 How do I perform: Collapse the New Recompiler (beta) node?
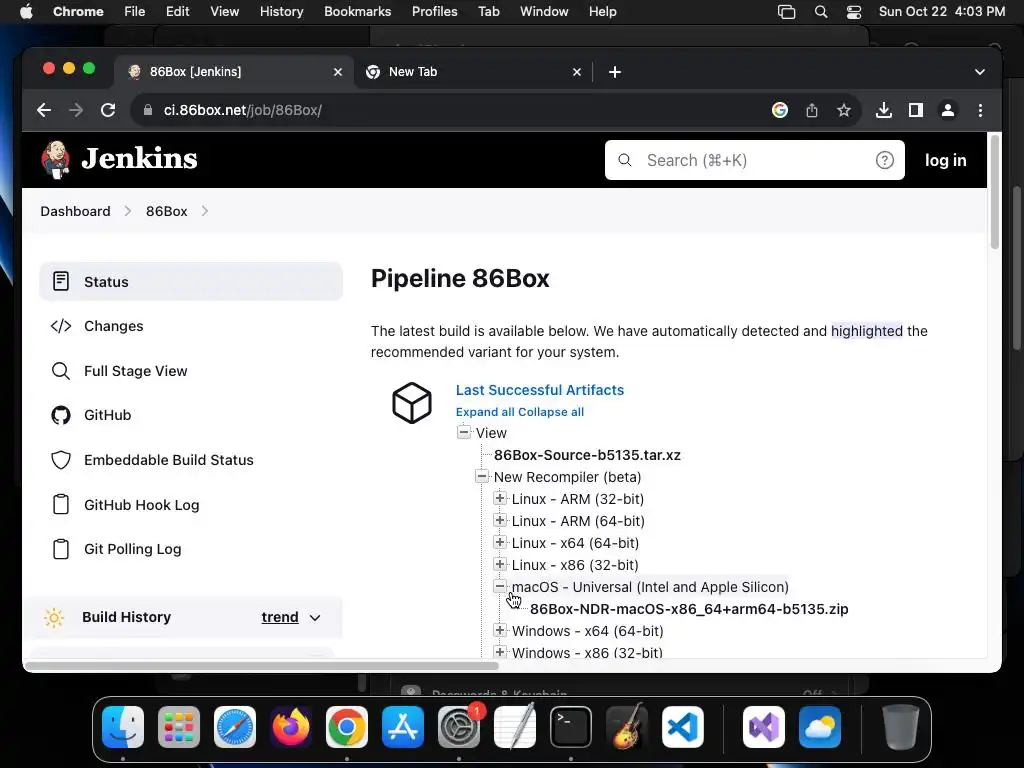[482, 477]
